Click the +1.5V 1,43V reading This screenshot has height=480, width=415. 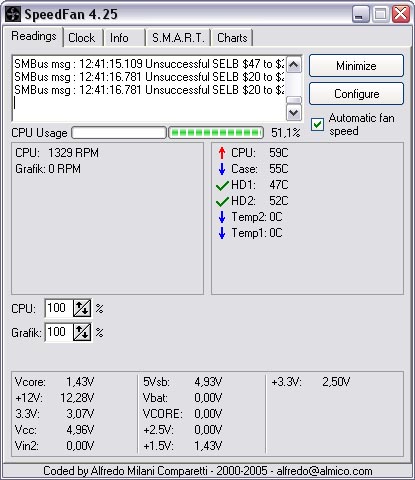coord(183,446)
